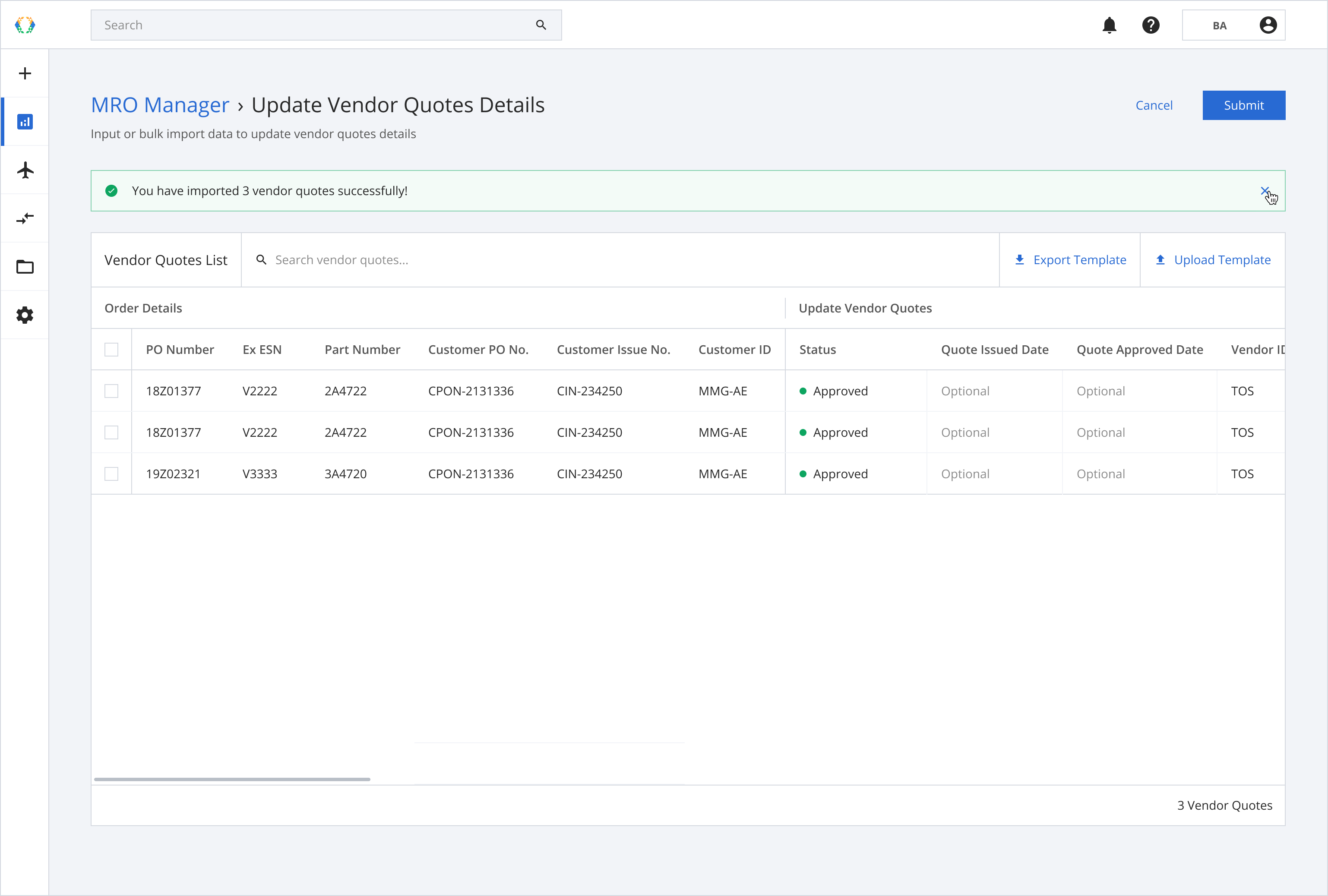Click Quote Issued Date field, 19Z02321 row
This screenshot has height=896, width=1328.
pyautogui.click(x=994, y=474)
